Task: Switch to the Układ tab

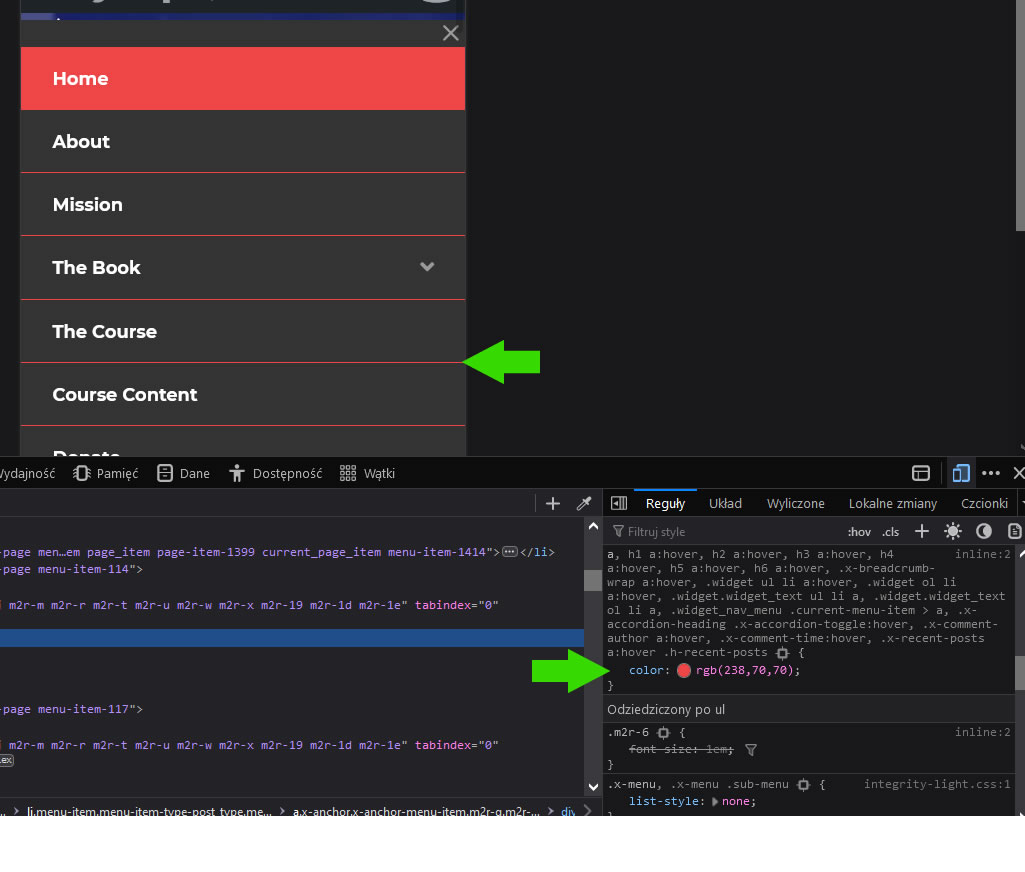Action: pos(725,503)
